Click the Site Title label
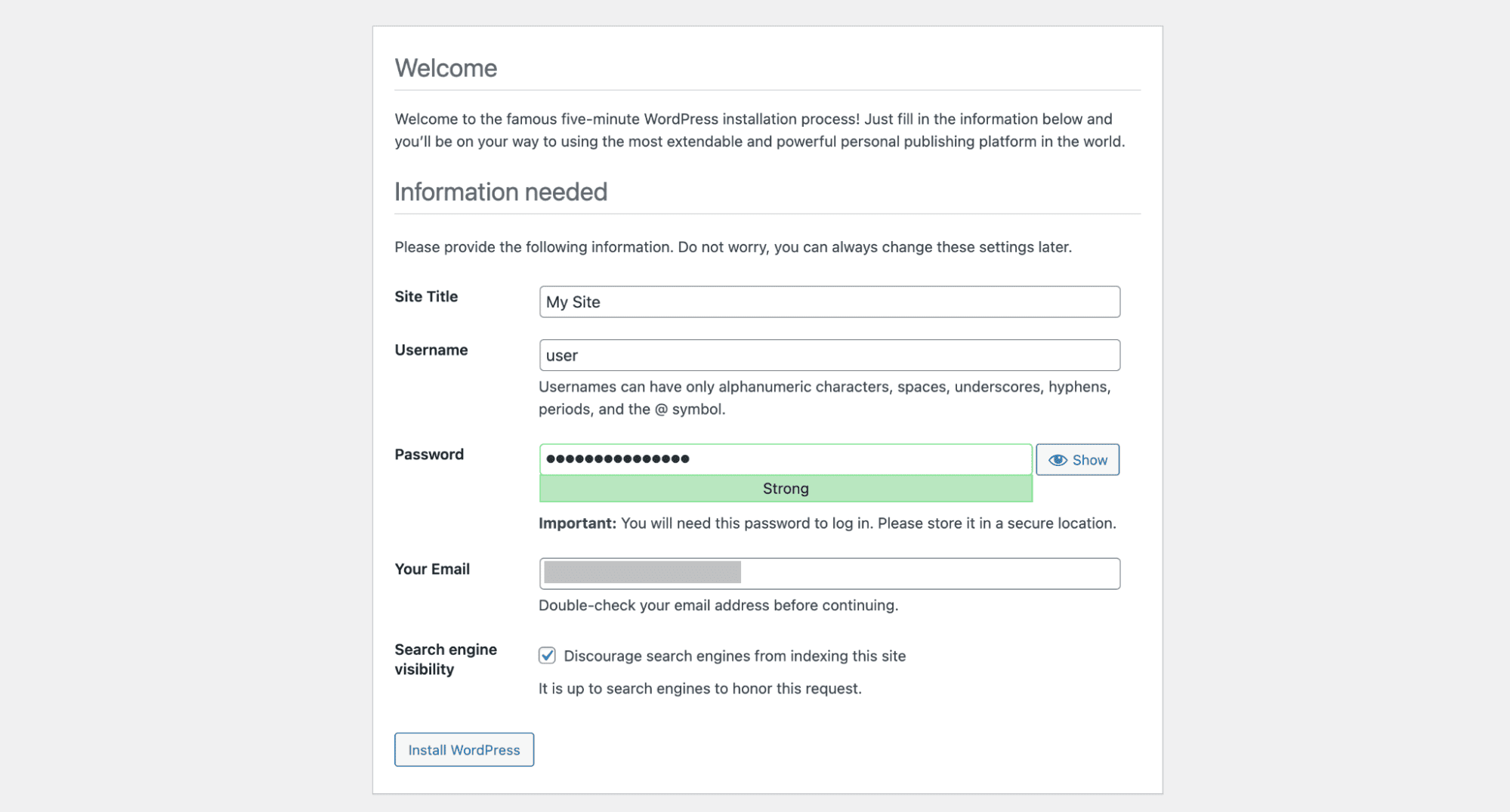 tap(425, 296)
